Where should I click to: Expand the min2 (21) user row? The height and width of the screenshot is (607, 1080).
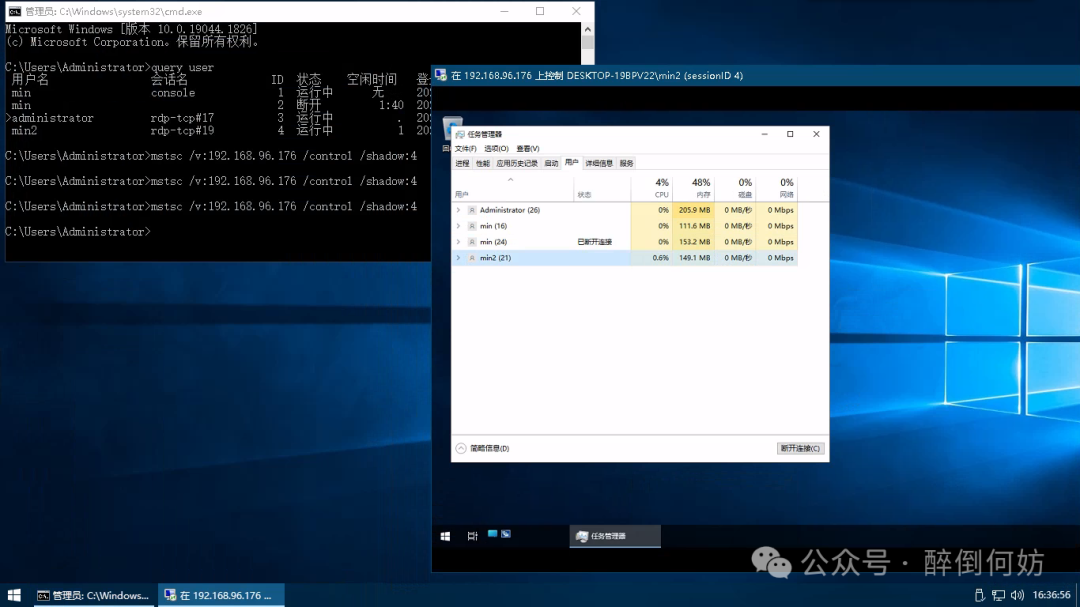point(458,258)
